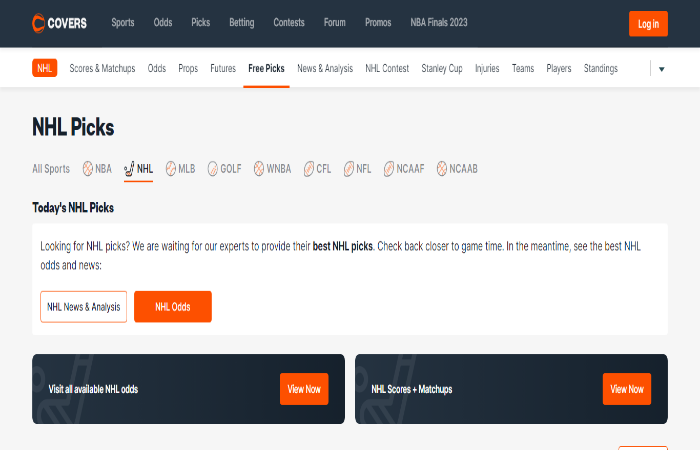Open the Promos top menu
This screenshot has width=700, height=450.
pos(378,23)
